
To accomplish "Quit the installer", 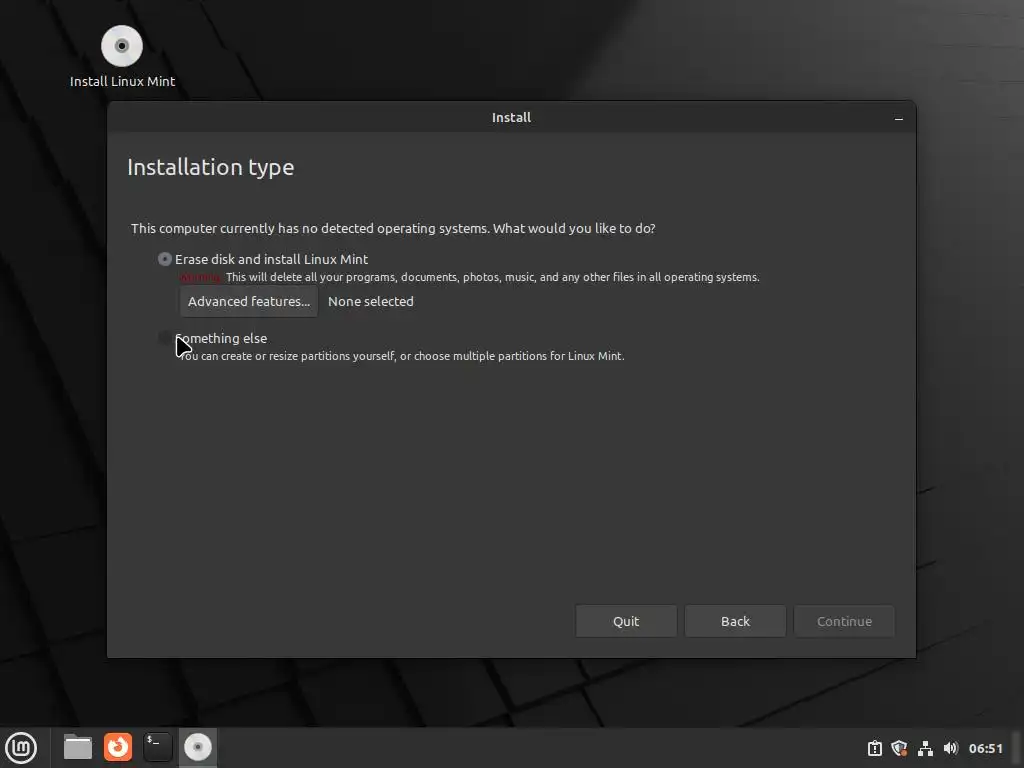I will (626, 621).
